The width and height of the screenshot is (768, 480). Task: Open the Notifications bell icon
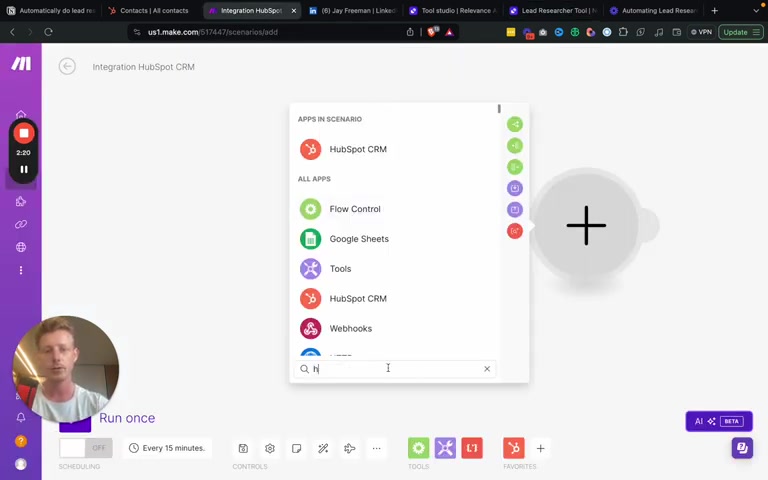pos(21,417)
